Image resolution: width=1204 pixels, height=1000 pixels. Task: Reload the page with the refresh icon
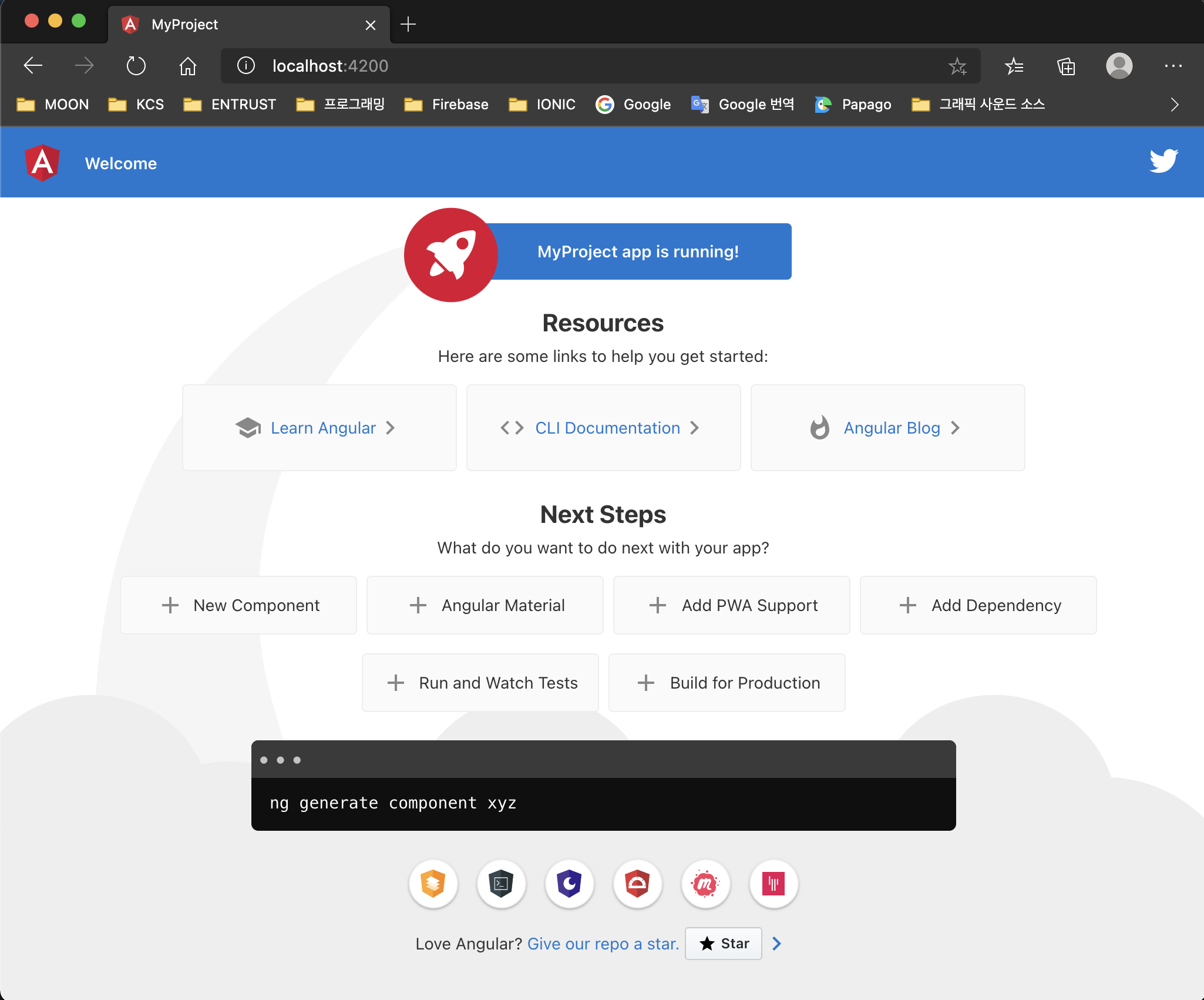coord(136,66)
